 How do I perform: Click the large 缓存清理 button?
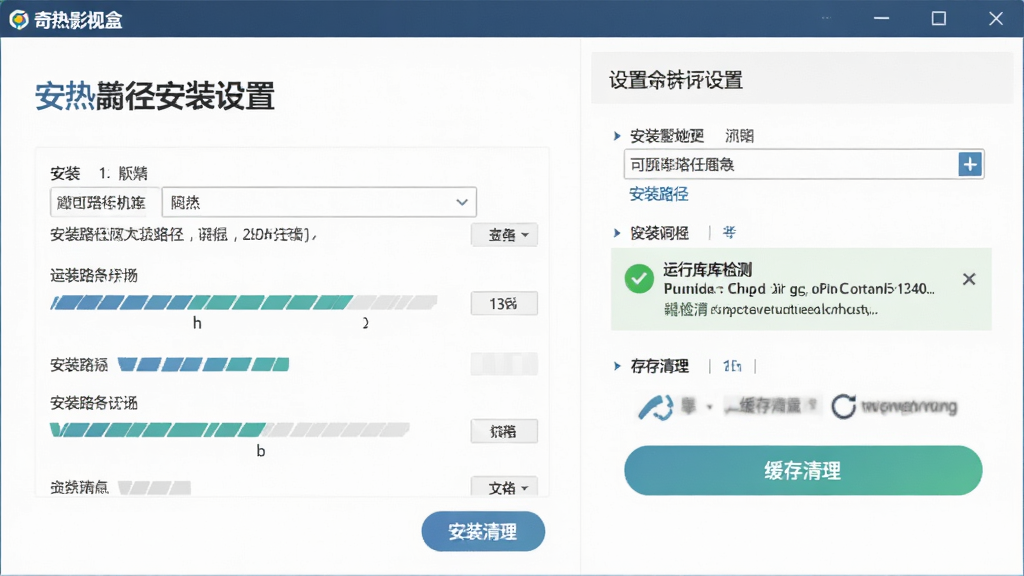coord(803,470)
